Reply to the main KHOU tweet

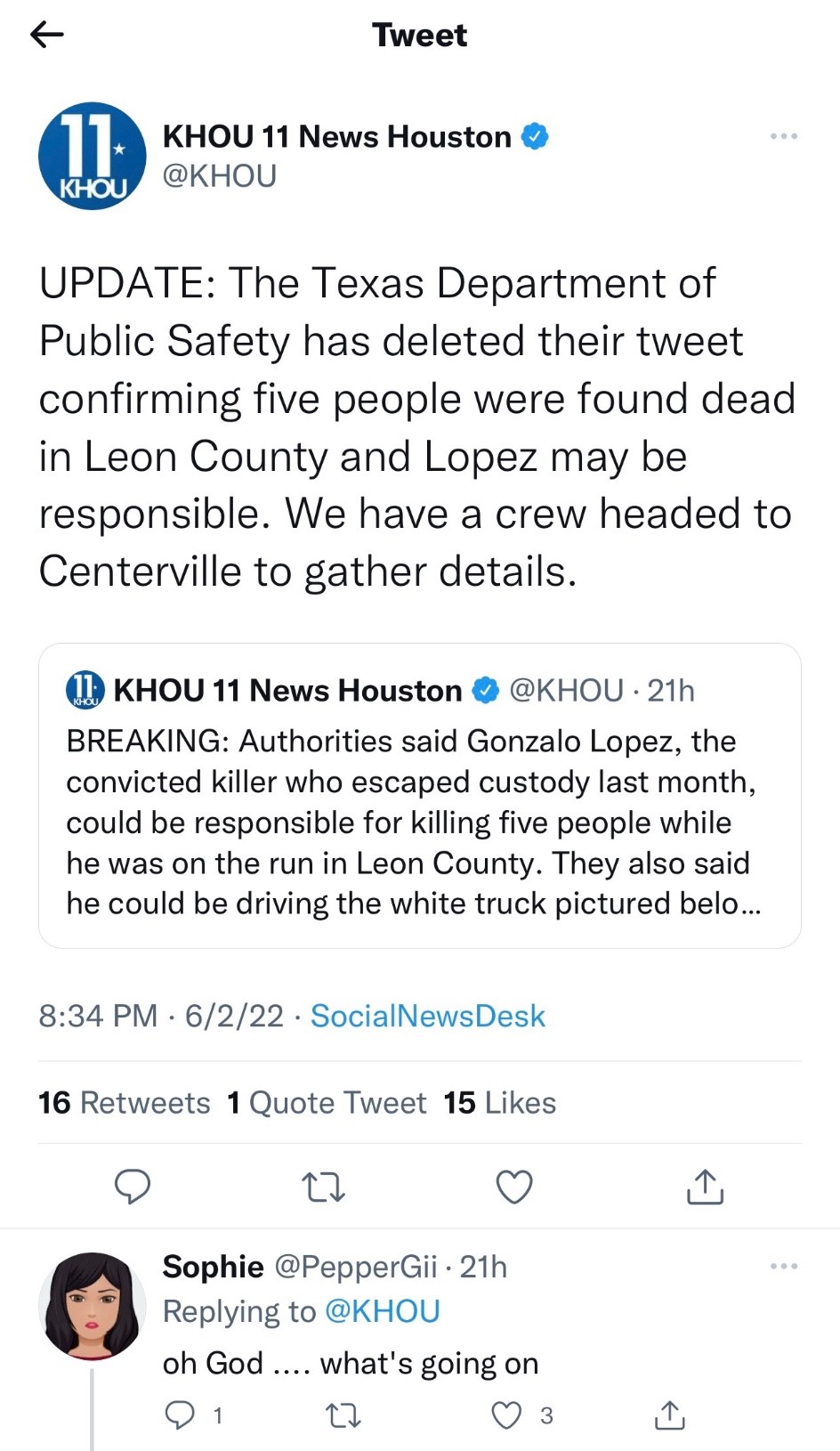click(x=133, y=1187)
